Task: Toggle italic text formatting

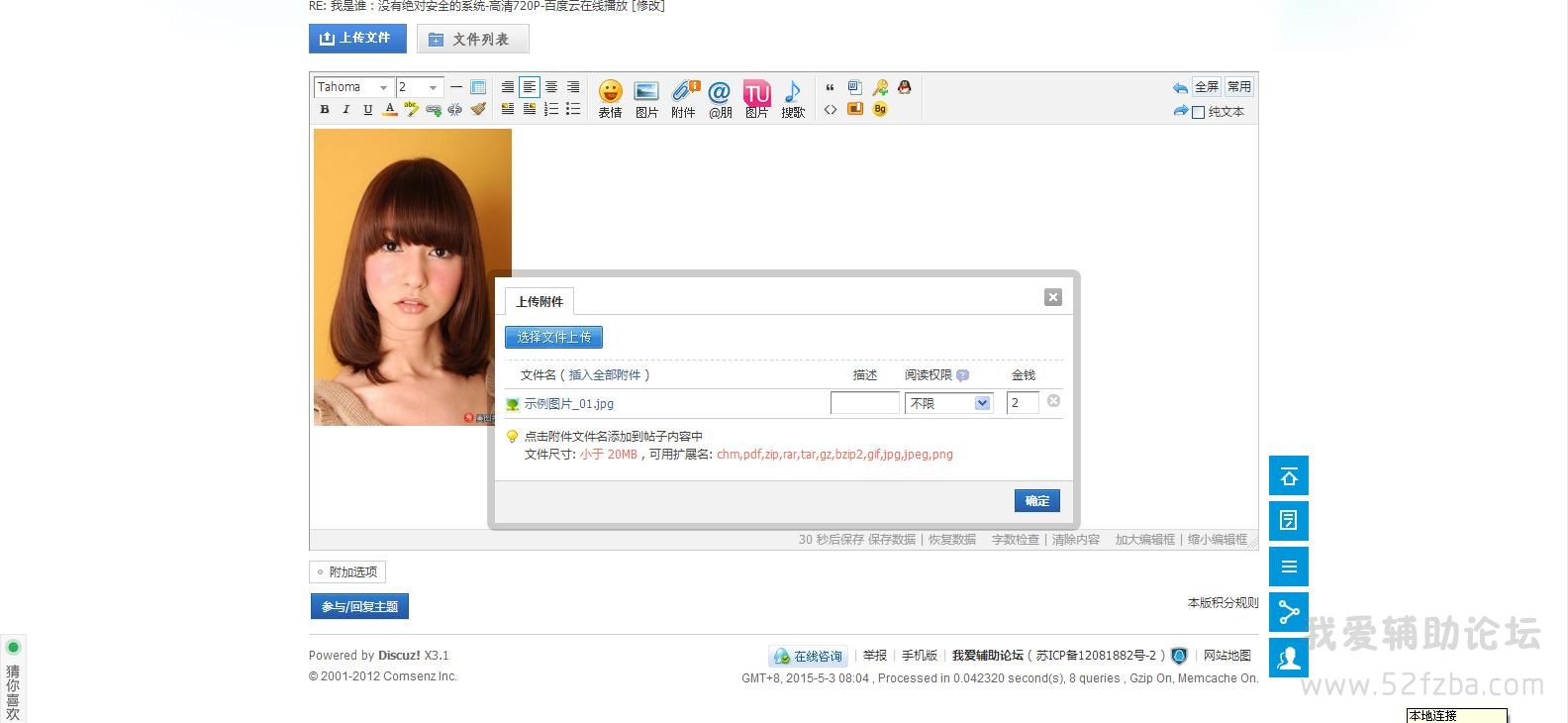Action: [345, 110]
